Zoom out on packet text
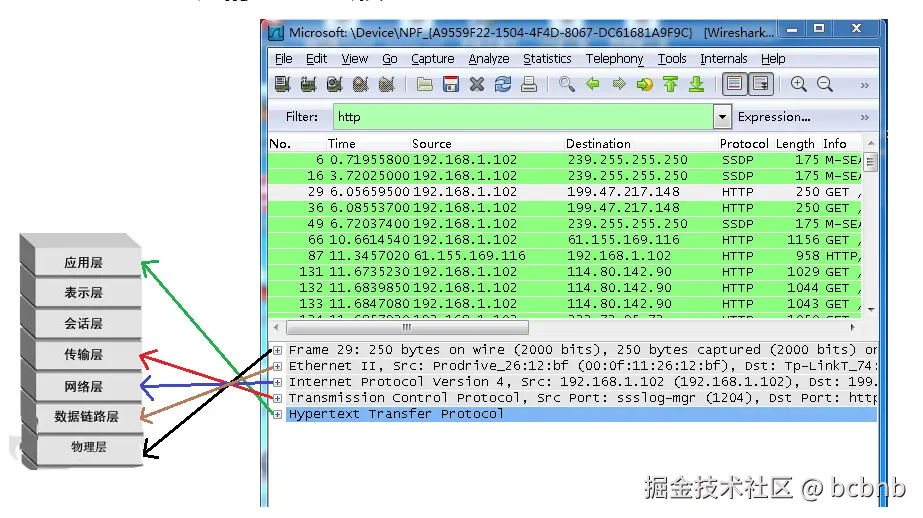 pyautogui.click(x=825, y=84)
